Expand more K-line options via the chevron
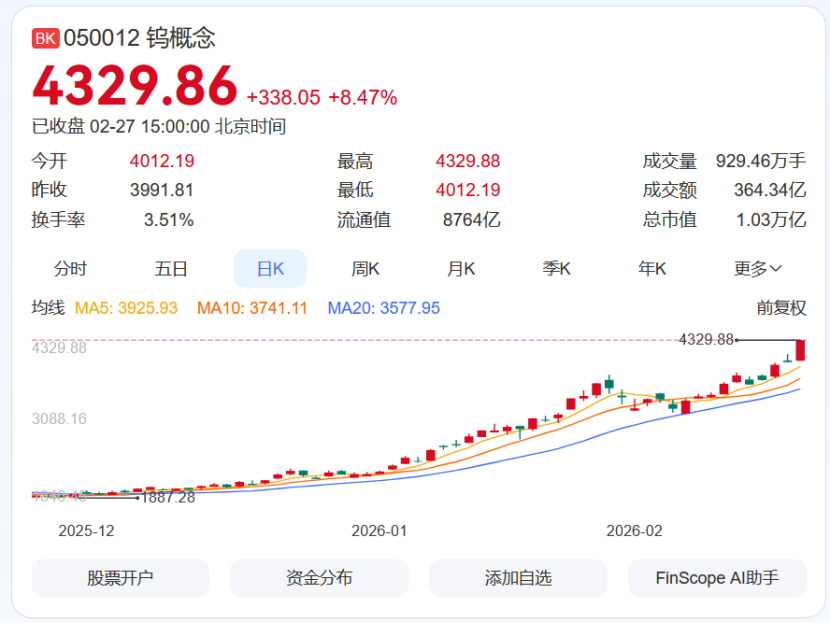Image resolution: width=830 pixels, height=623 pixels. [x=775, y=268]
